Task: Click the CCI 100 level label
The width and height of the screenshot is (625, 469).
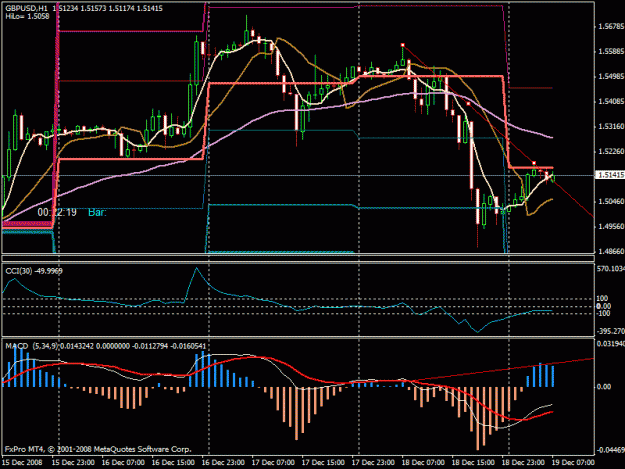Action: tap(602, 298)
